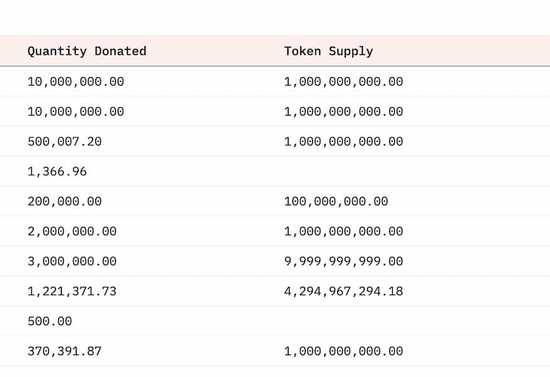Select the 500,007.20 quantity cell
The image size is (550, 377).
tap(65, 142)
